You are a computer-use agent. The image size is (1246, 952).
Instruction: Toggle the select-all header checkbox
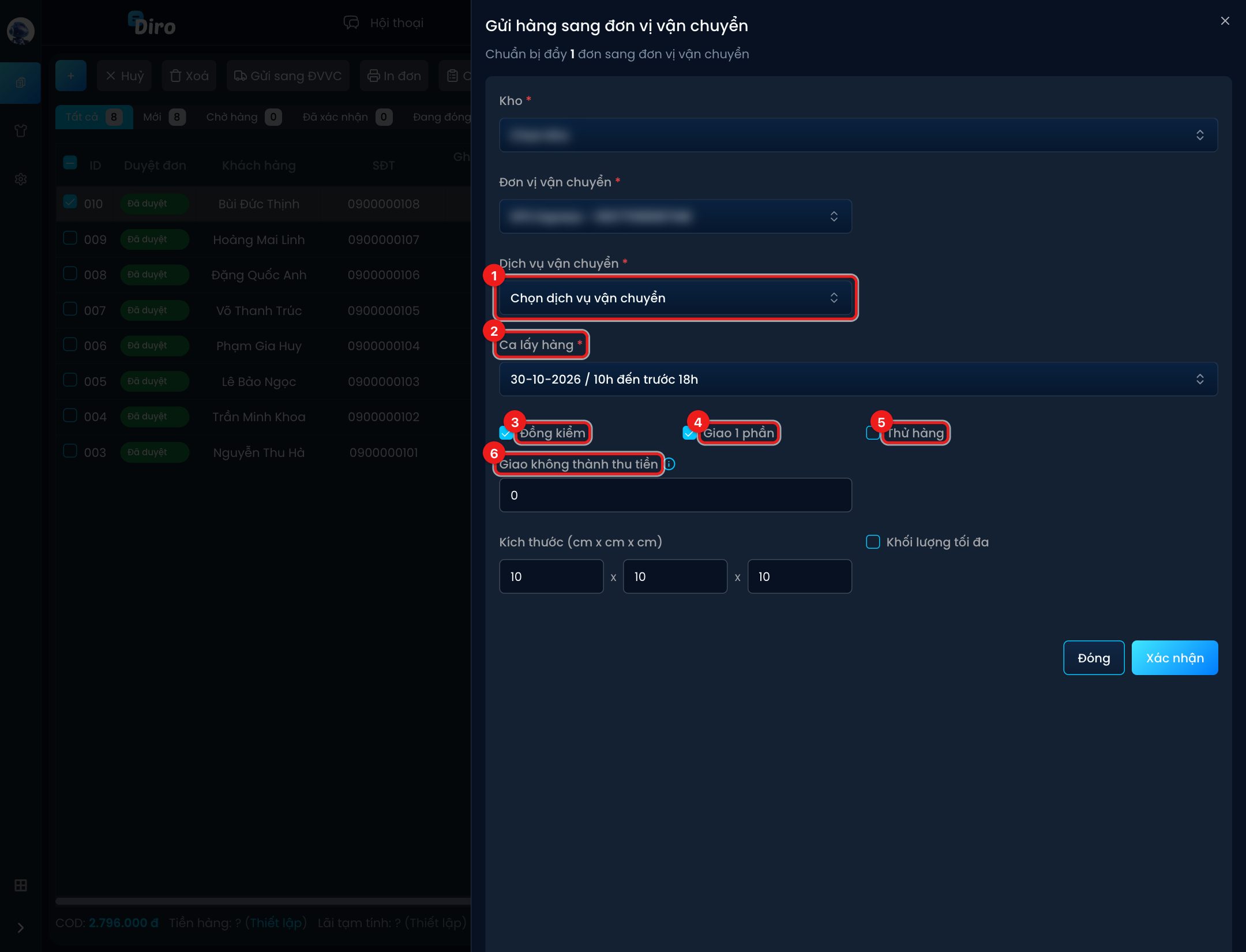[70, 163]
